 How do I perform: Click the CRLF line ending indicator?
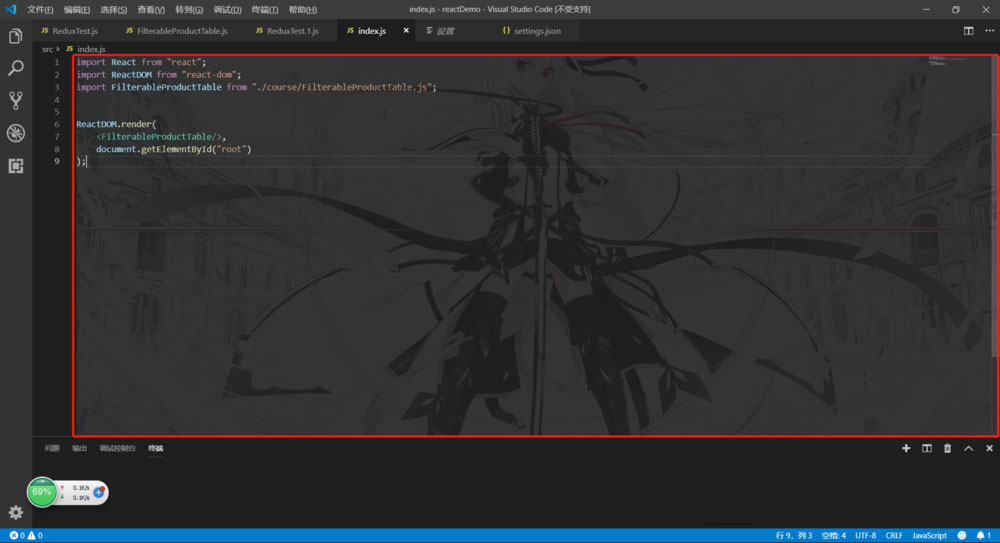click(894, 536)
